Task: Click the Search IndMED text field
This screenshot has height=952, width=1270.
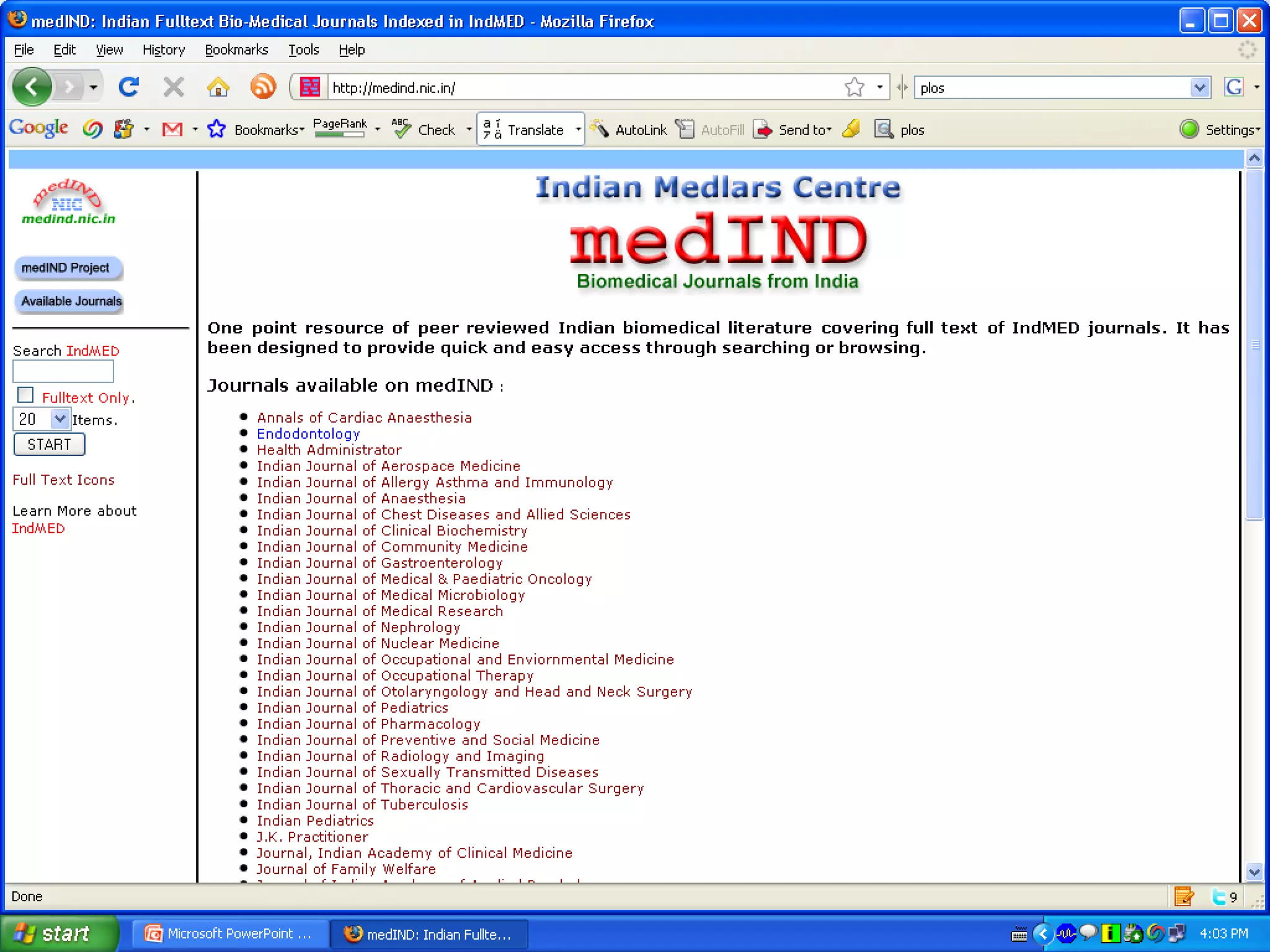Action: click(x=63, y=372)
